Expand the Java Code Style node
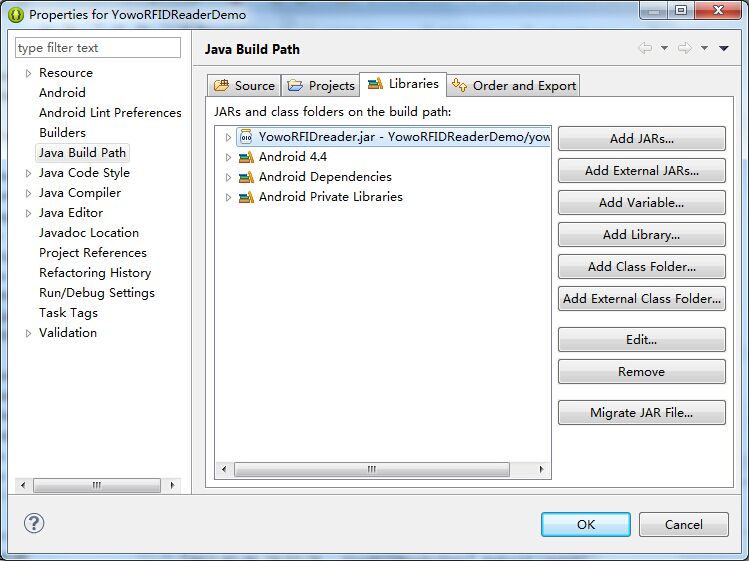 28,173
